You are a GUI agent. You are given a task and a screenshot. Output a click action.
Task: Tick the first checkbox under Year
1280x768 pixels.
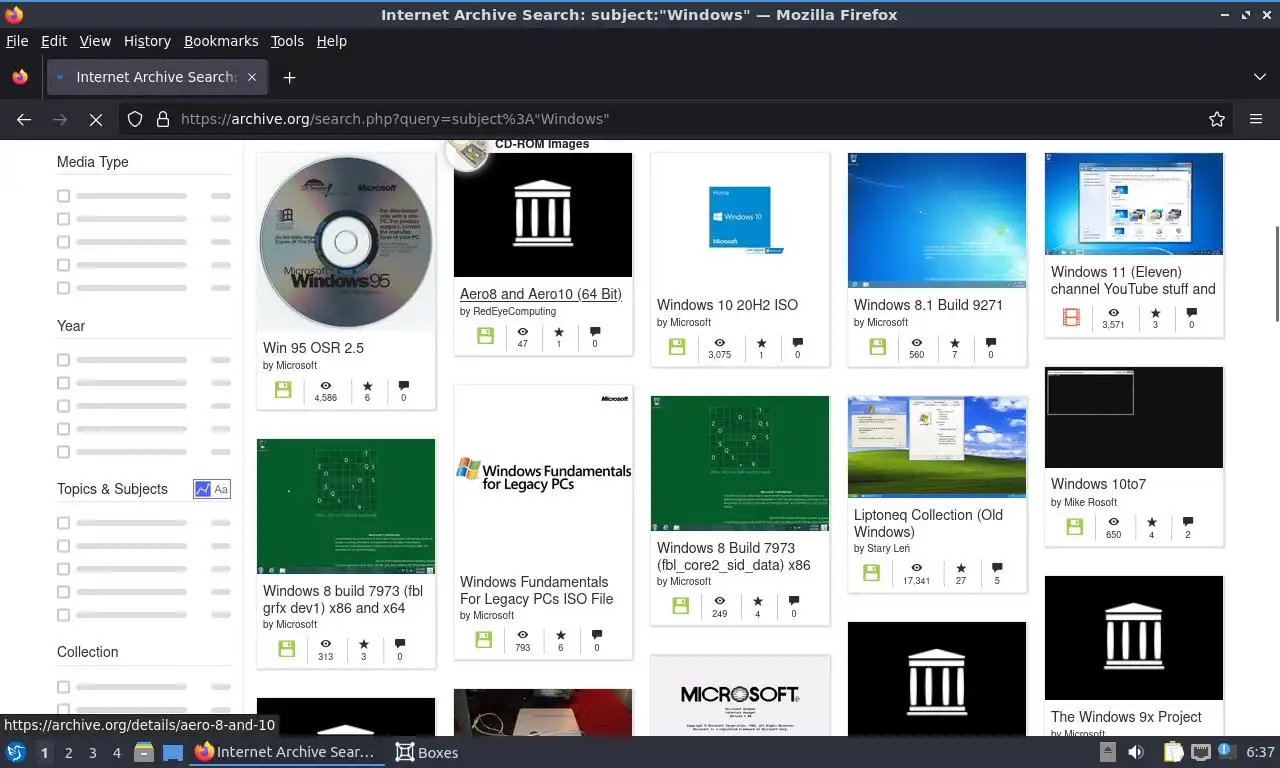coord(64,360)
